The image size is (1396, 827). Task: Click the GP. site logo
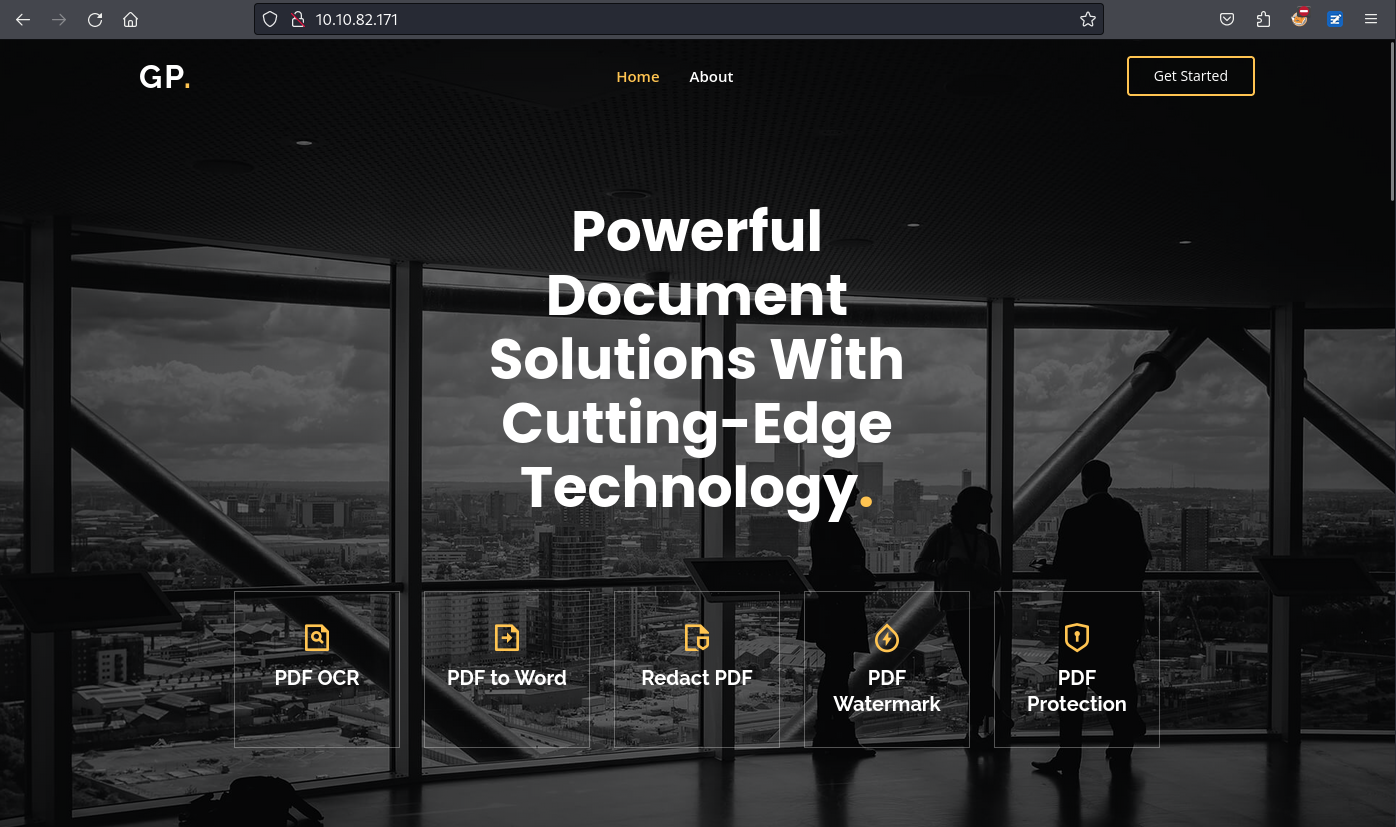point(165,77)
